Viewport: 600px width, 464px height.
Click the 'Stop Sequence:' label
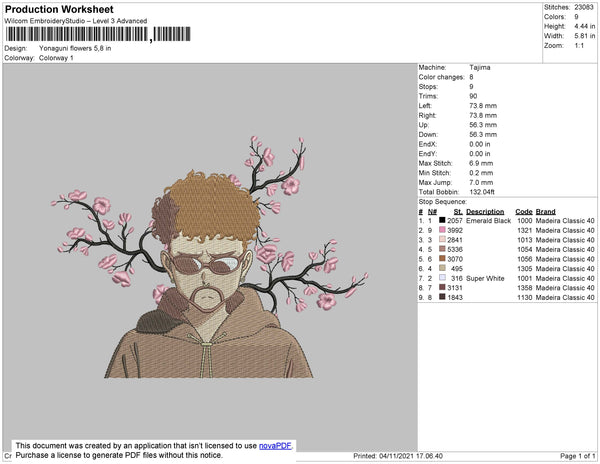point(443,202)
